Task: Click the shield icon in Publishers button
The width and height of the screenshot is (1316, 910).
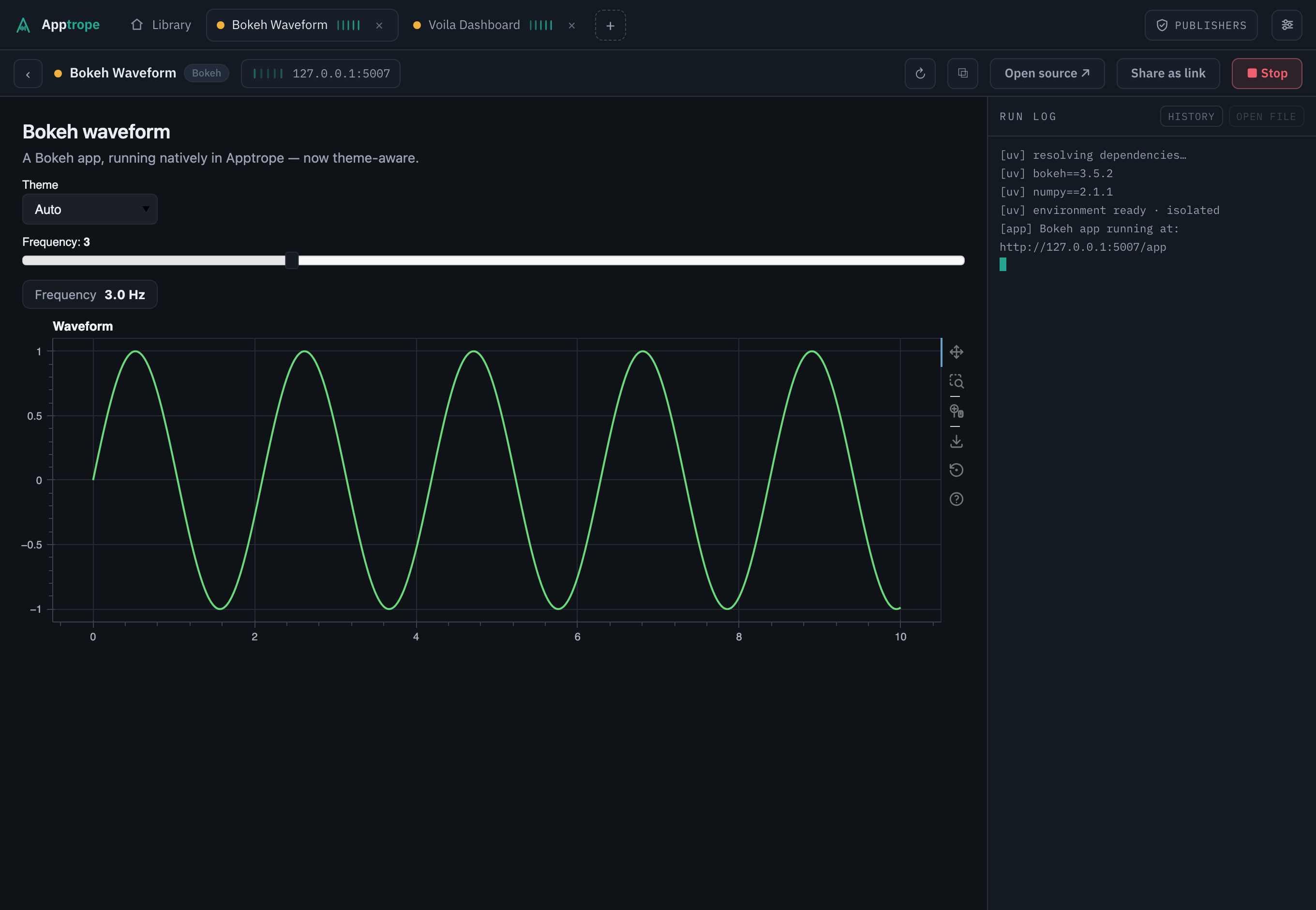Action: pyautogui.click(x=1162, y=25)
